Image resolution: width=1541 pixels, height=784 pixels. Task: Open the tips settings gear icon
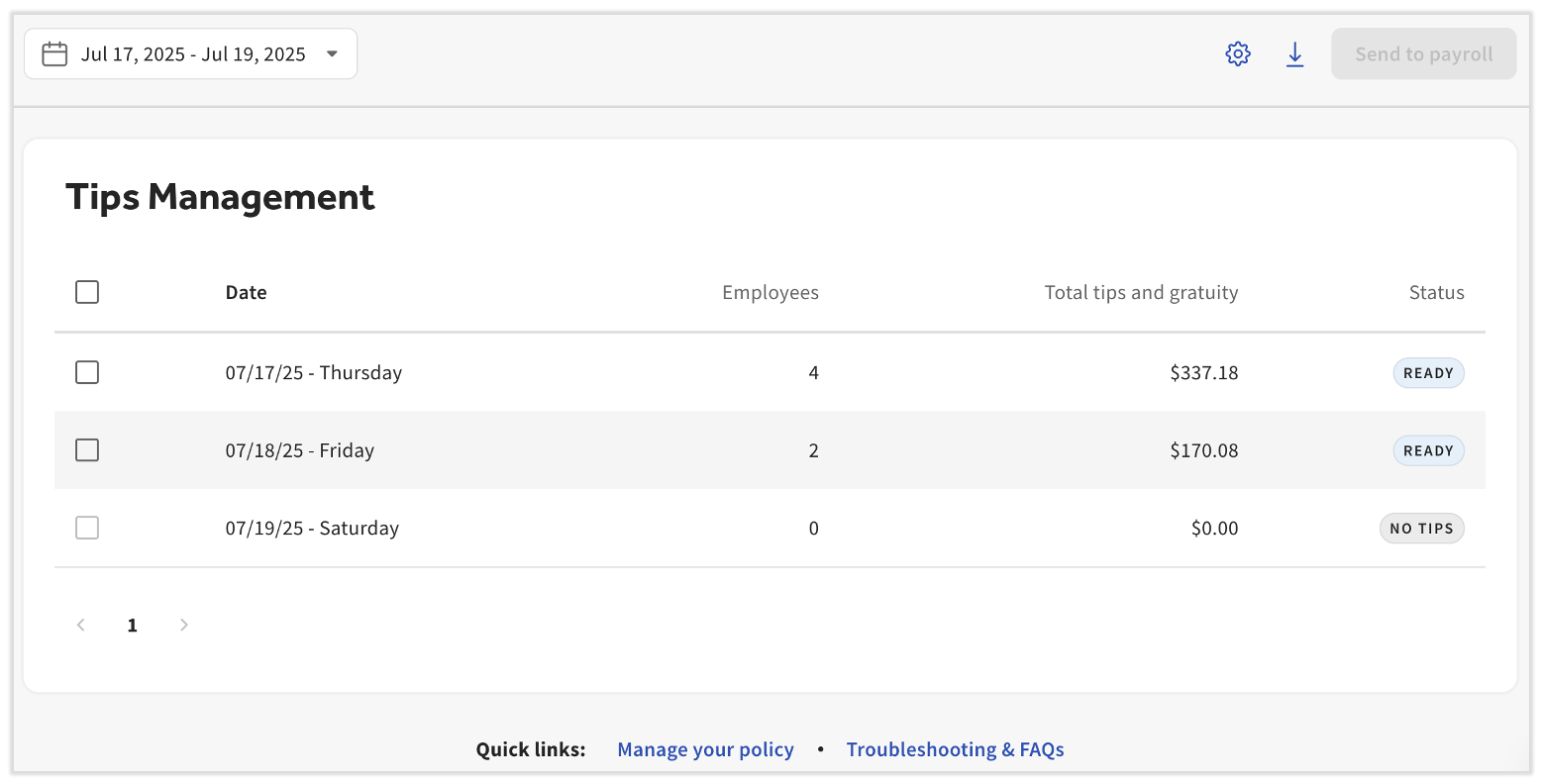(1238, 54)
